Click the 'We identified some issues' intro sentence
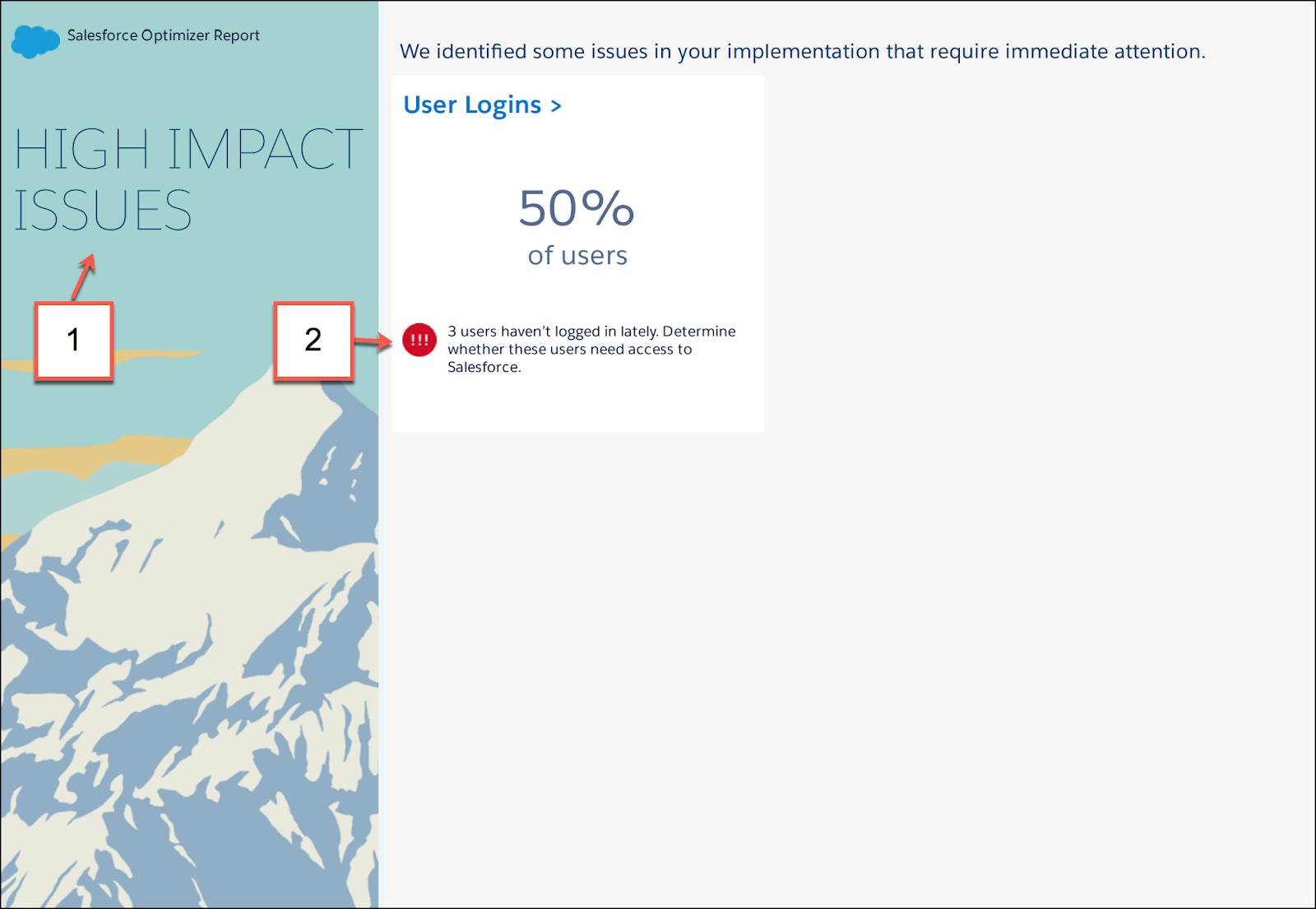 click(x=802, y=51)
